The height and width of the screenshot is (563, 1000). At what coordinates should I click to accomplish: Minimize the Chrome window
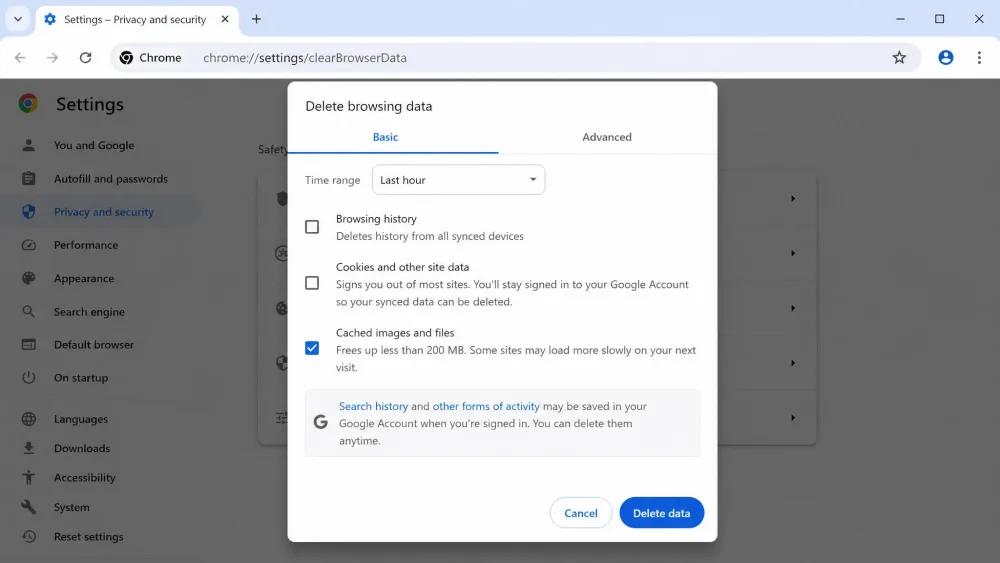tap(900, 19)
